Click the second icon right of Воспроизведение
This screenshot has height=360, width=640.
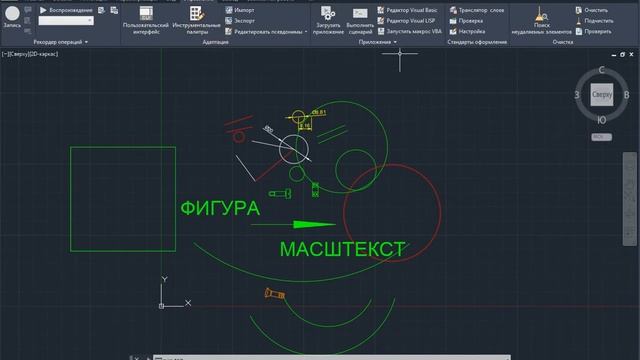click(114, 10)
